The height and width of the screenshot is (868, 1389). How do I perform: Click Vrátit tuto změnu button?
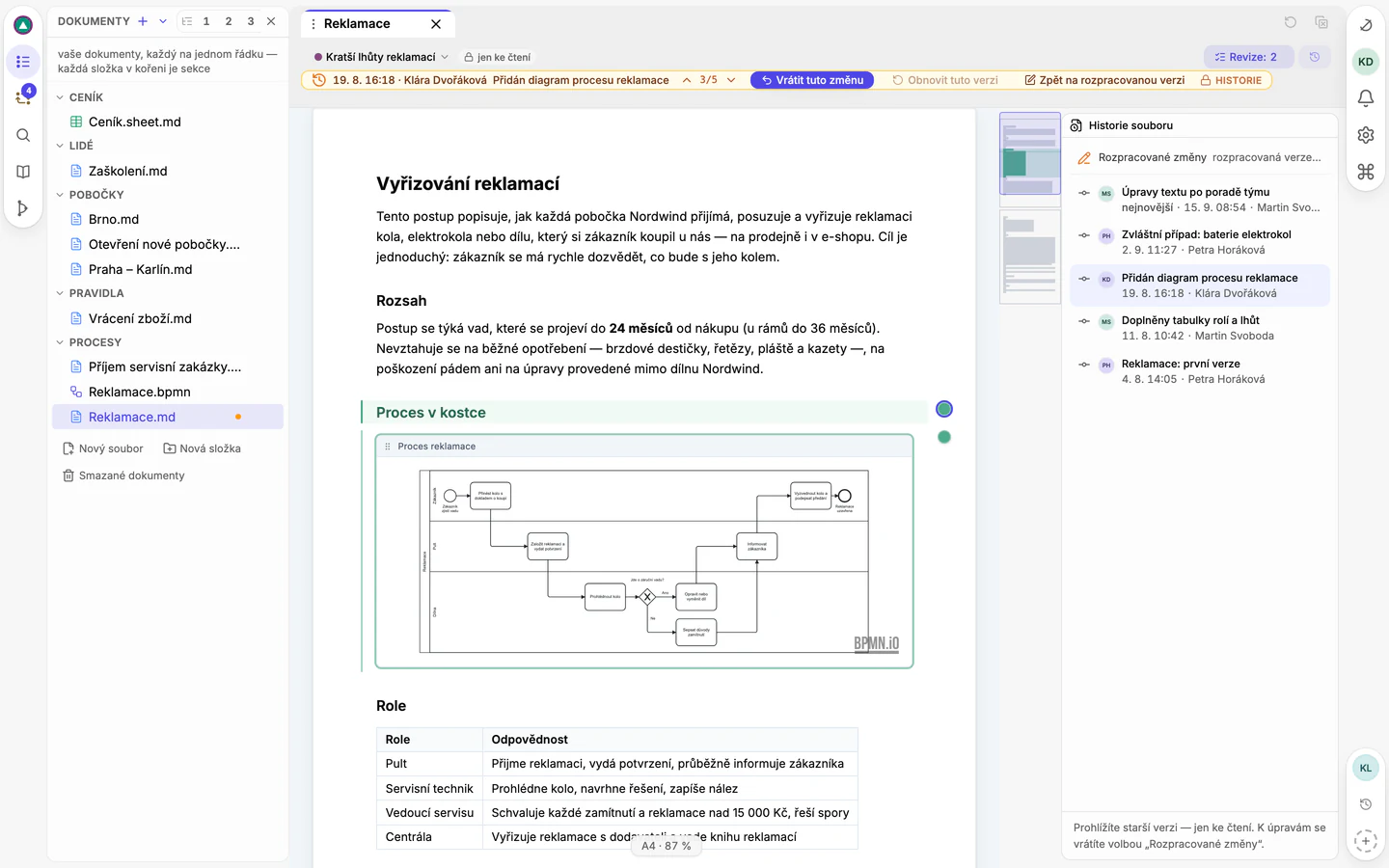tap(812, 80)
